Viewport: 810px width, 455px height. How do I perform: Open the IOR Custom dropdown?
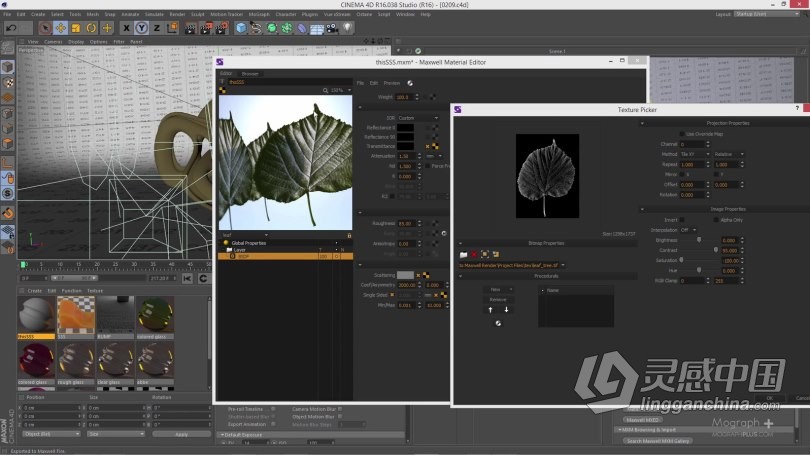(x=418, y=118)
